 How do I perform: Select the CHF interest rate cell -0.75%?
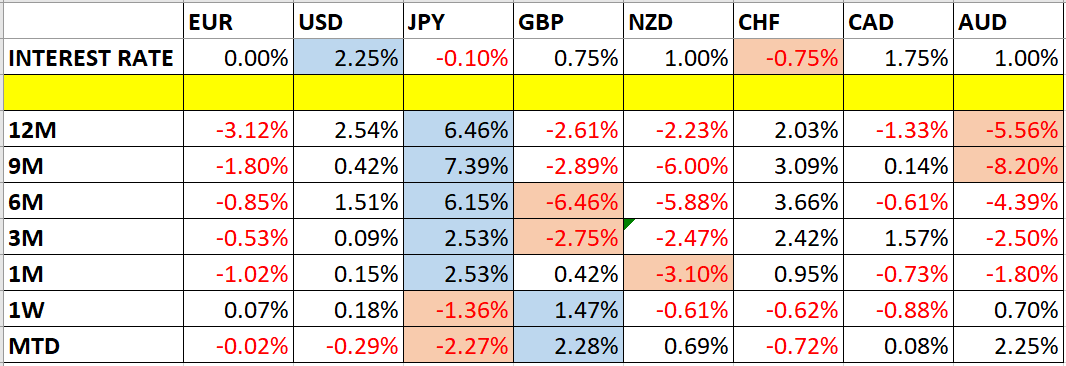click(x=788, y=59)
